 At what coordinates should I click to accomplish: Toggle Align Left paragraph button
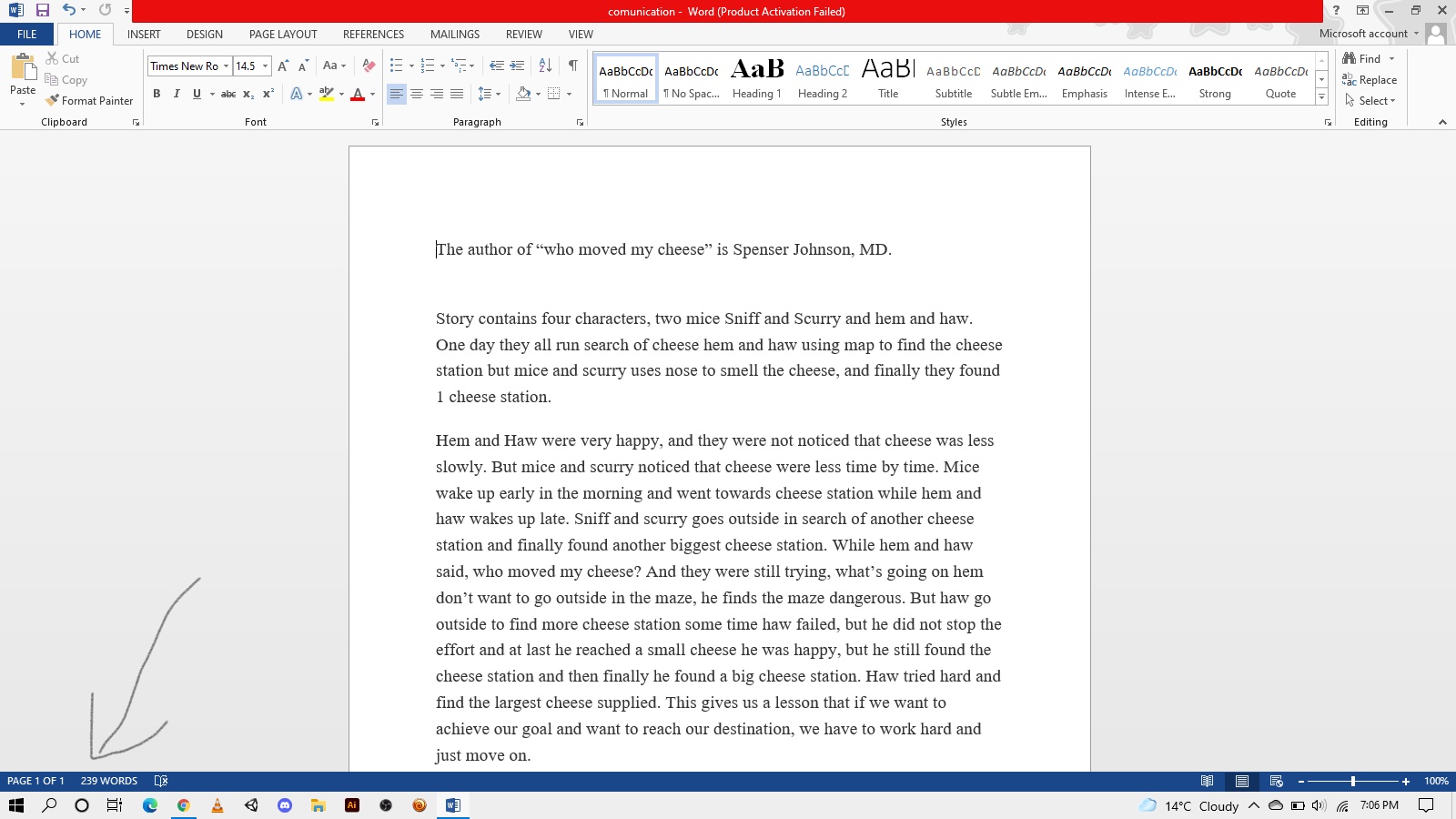(x=397, y=94)
